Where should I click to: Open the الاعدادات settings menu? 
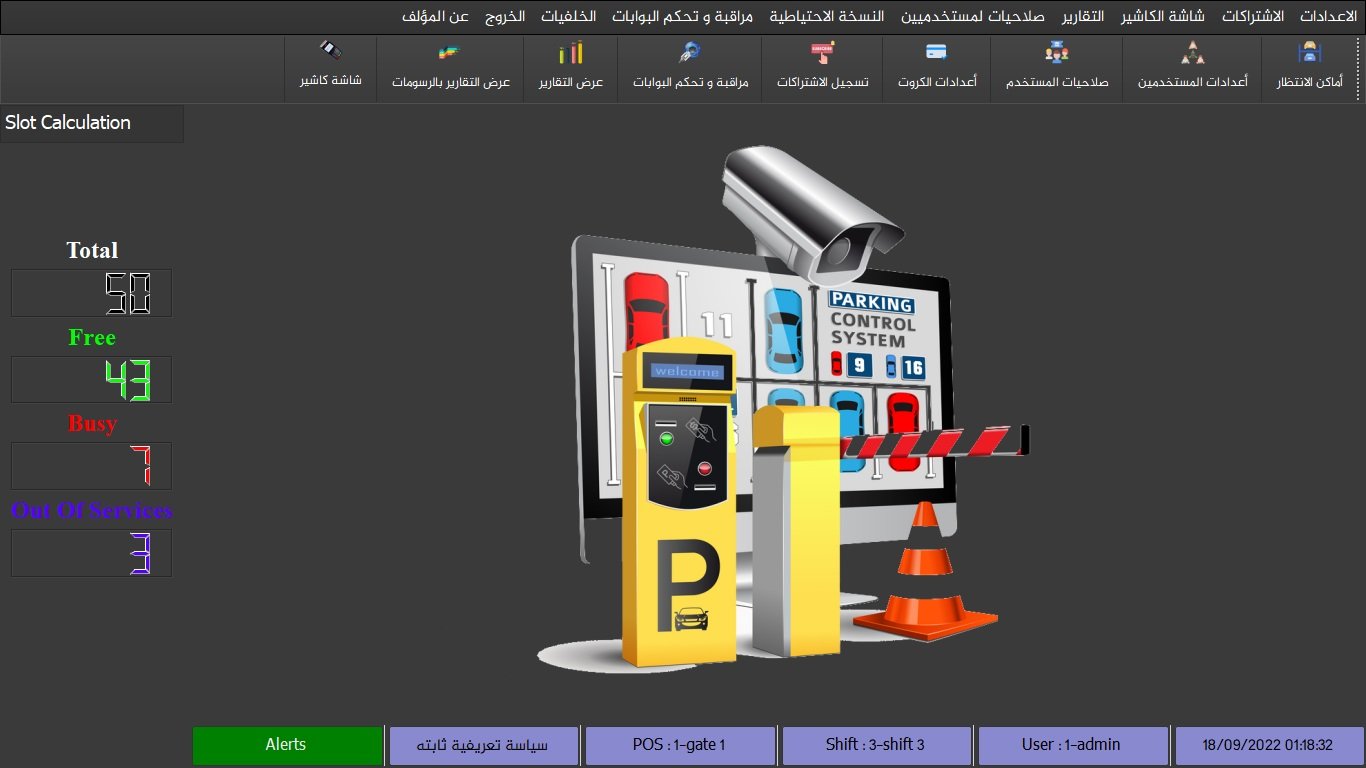(x=1327, y=17)
